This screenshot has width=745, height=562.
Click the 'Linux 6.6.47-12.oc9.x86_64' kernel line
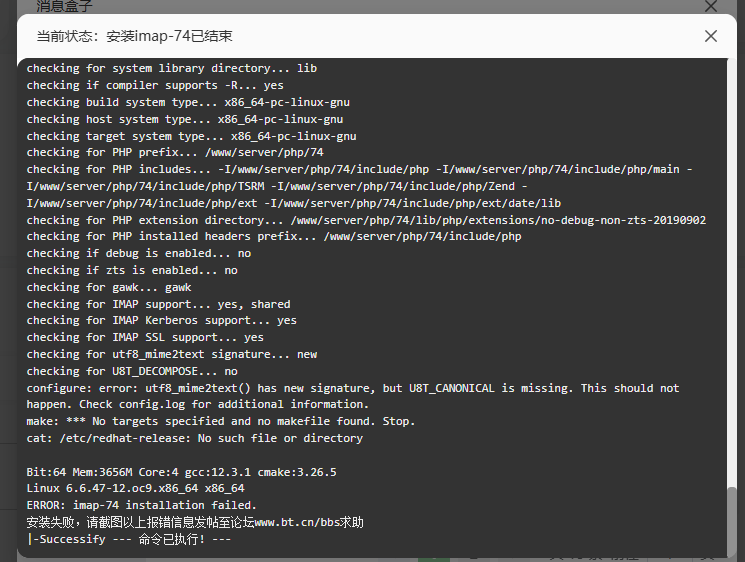(135, 488)
